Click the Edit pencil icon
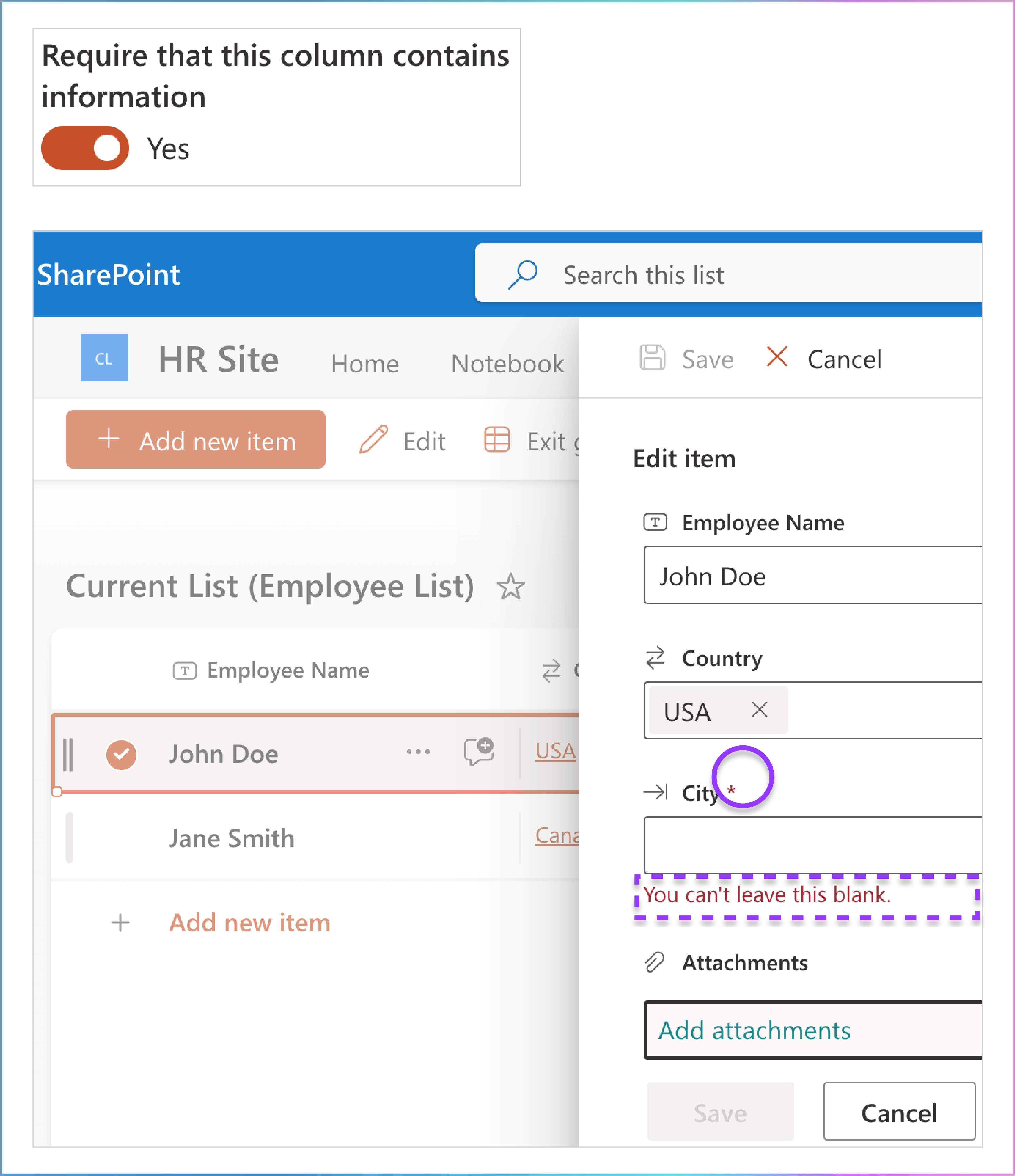 click(x=373, y=439)
